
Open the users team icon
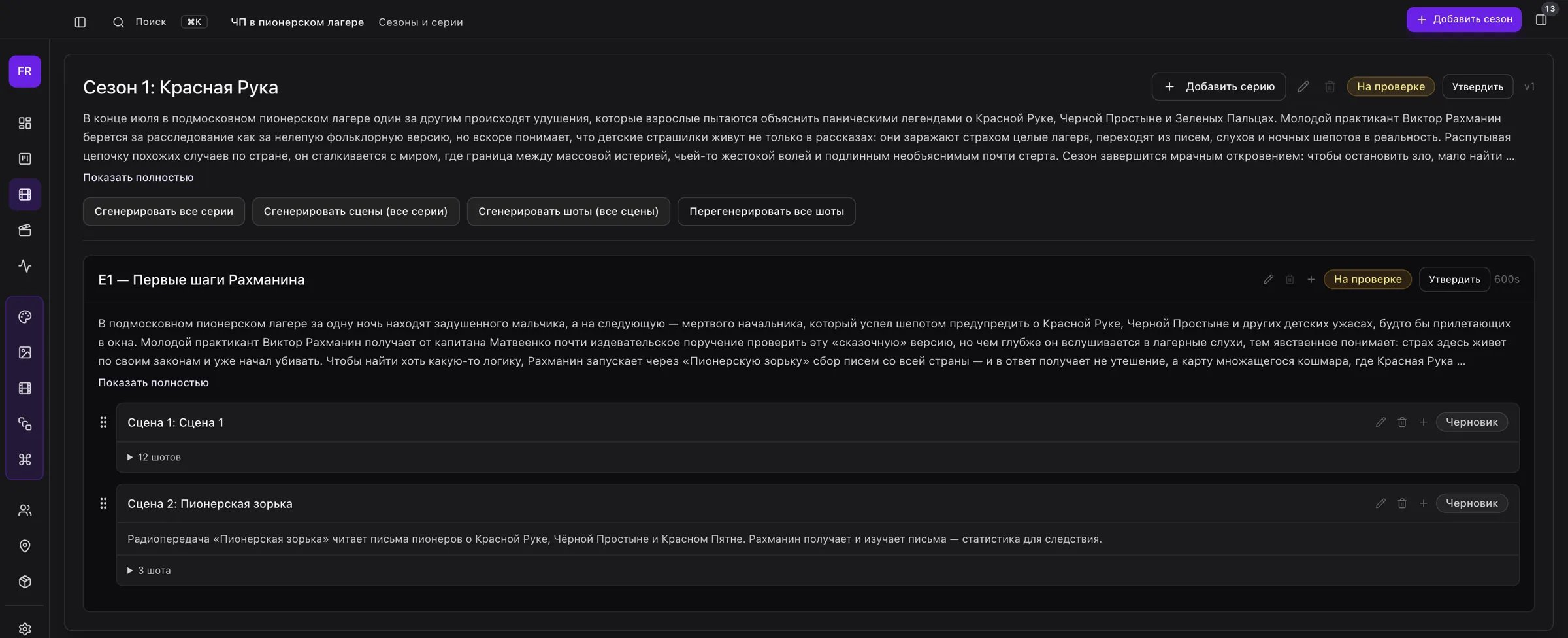click(25, 511)
